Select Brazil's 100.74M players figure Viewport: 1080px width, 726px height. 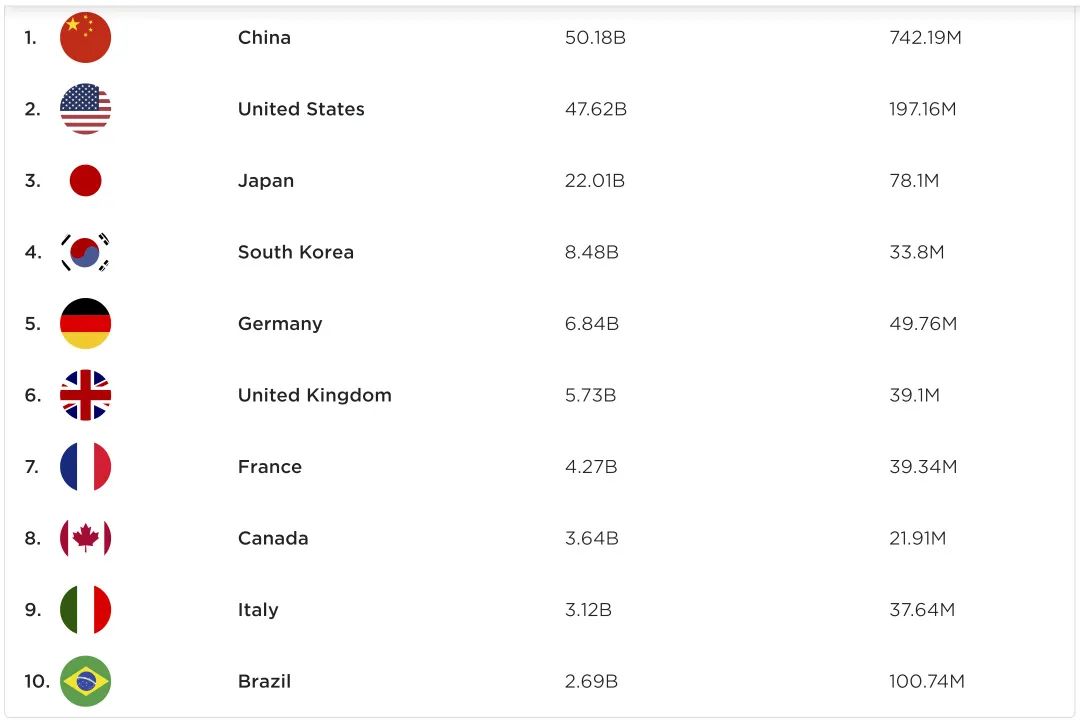click(x=926, y=681)
